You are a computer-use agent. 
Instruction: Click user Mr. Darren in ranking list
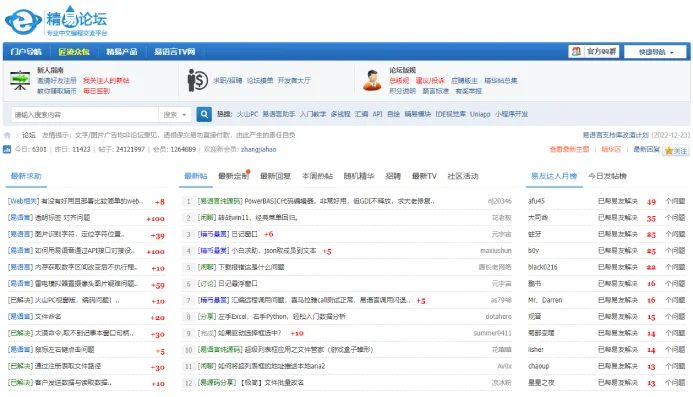click(x=545, y=300)
